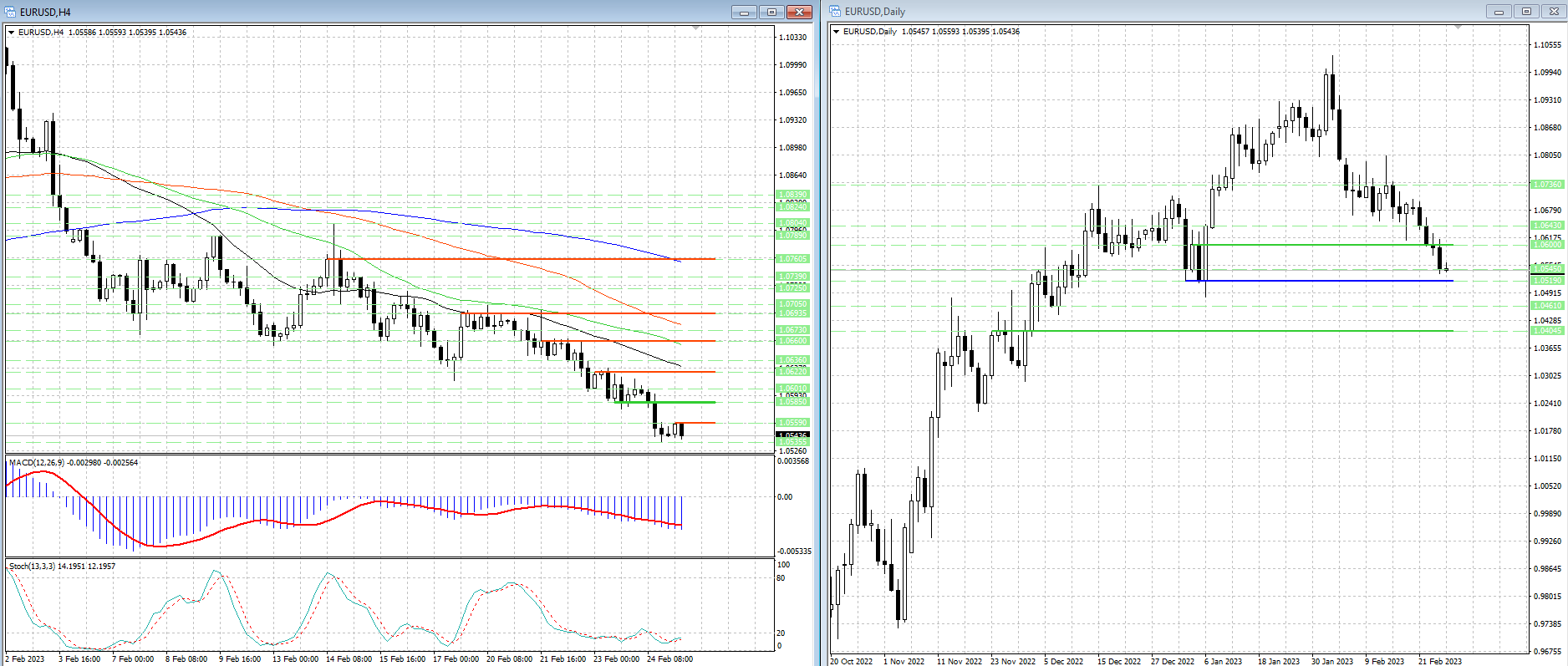Restore the EURUSD,Daily chart window

(x=1526, y=12)
